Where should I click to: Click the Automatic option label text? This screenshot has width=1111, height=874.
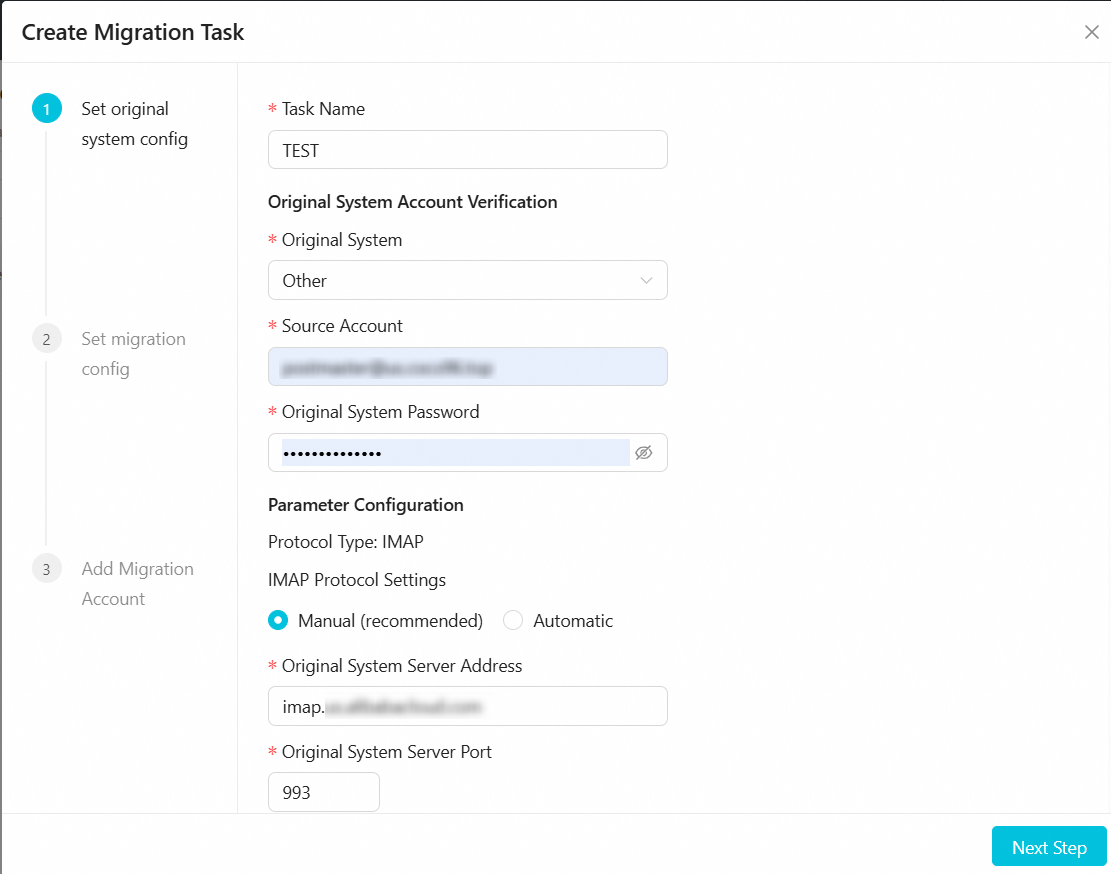coord(573,621)
